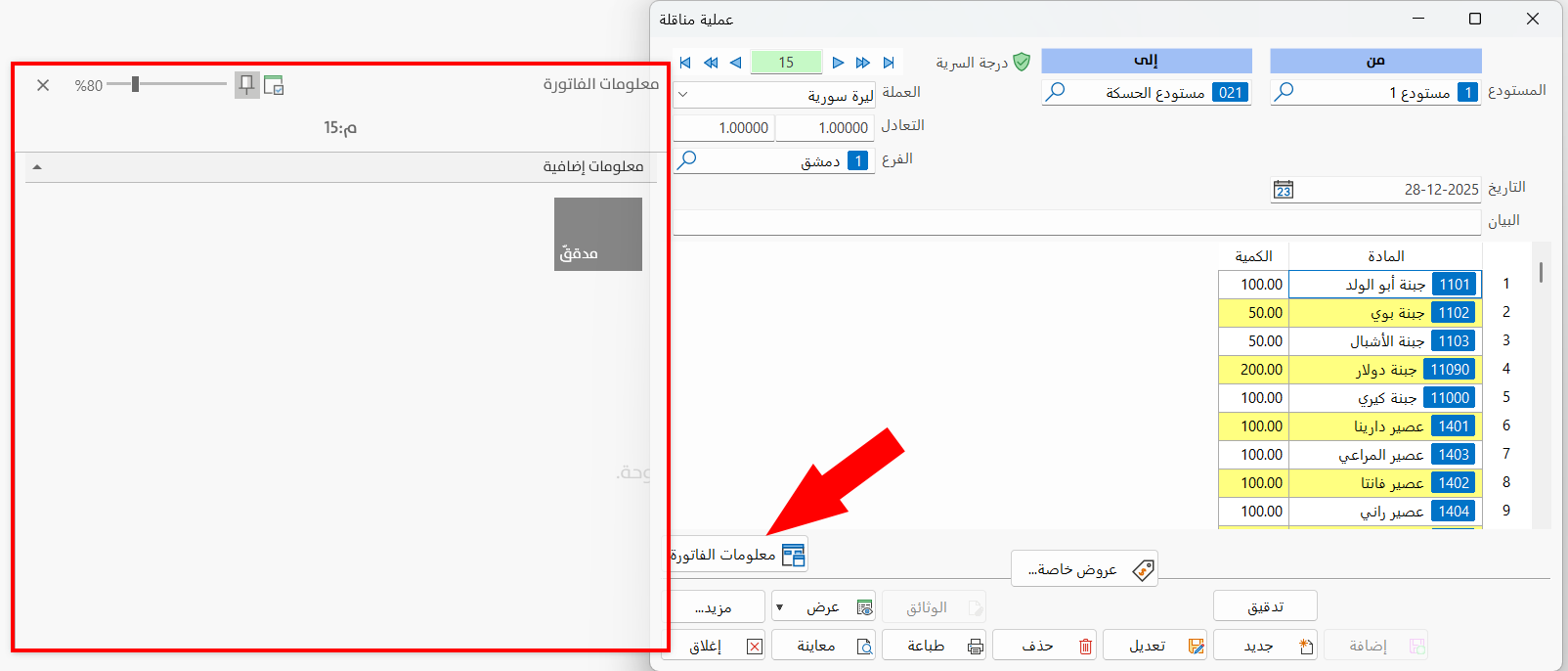1568x671 pixels.
Task: Select item row 11090 جبنة دولار
Action: coord(1385,370)
